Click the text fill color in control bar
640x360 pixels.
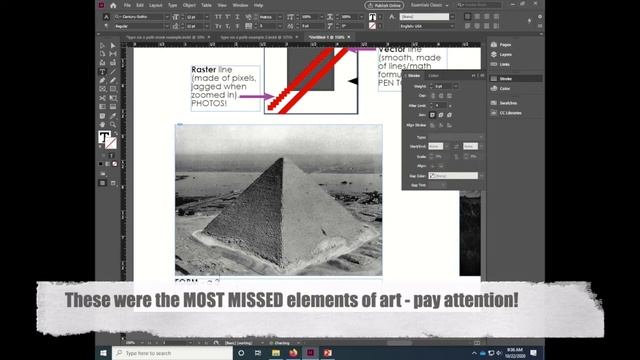(372, 17)
